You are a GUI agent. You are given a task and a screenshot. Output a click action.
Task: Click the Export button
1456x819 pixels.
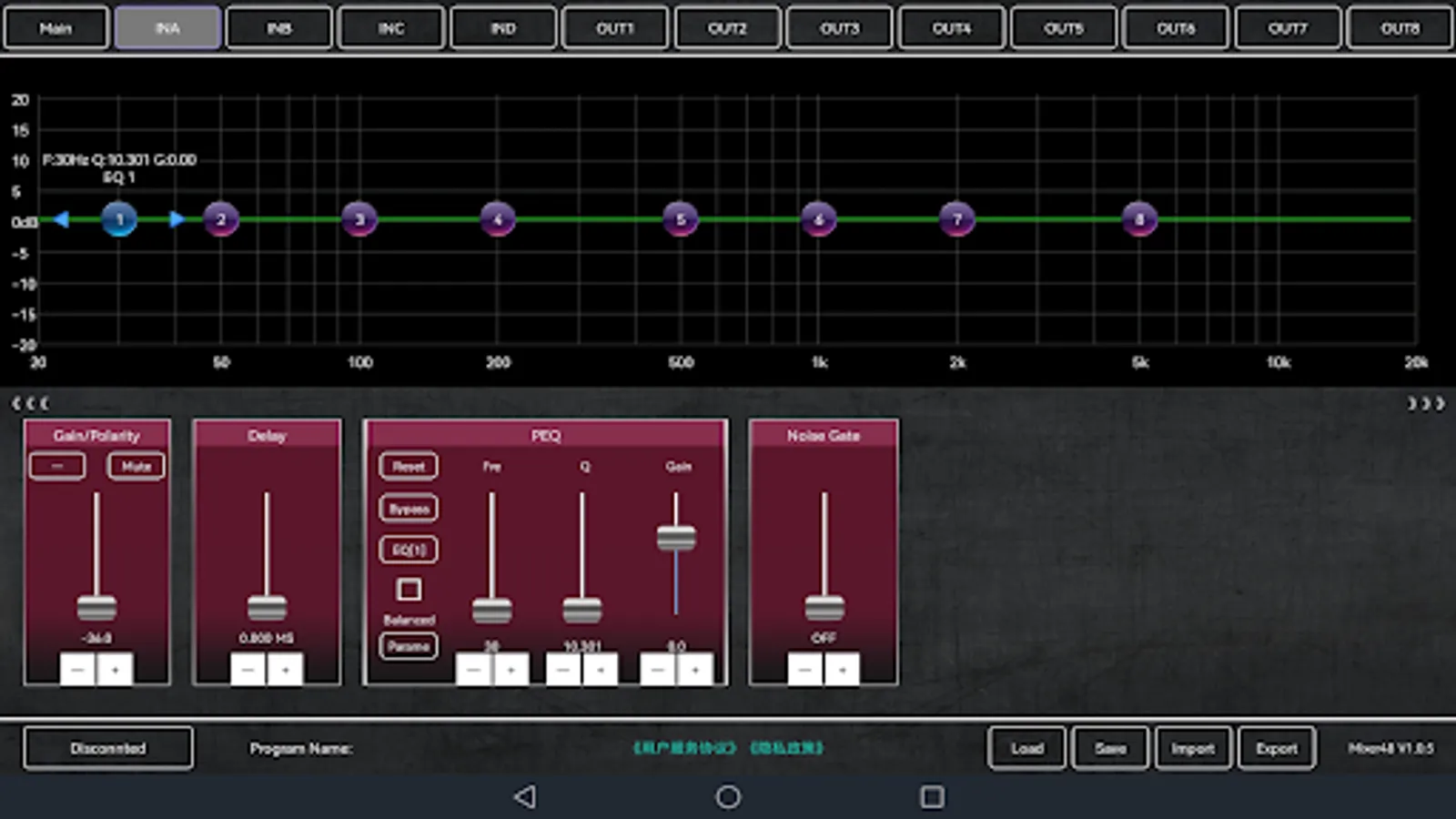click(1277, 748)
